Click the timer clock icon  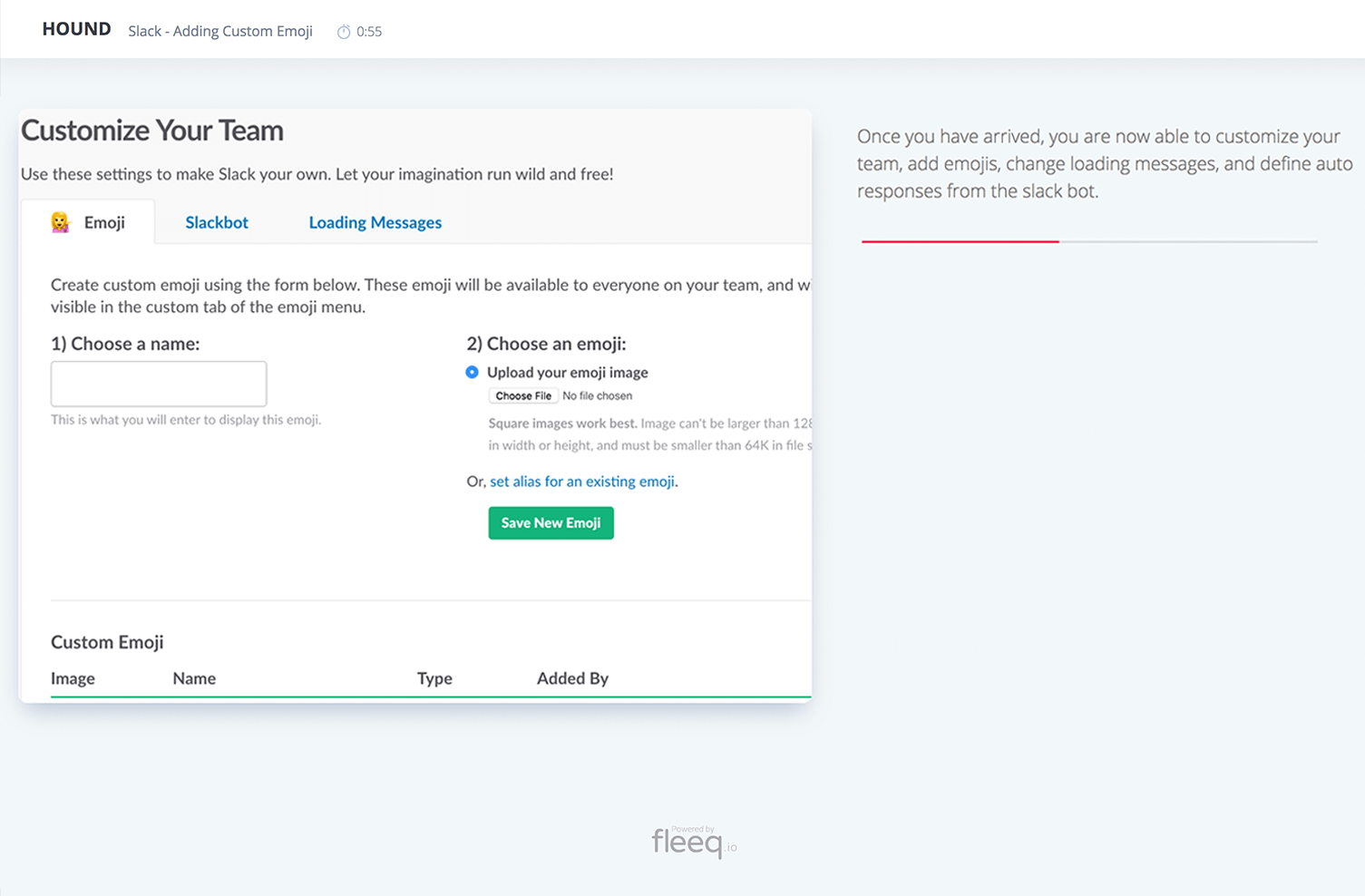tap(344, 32)
